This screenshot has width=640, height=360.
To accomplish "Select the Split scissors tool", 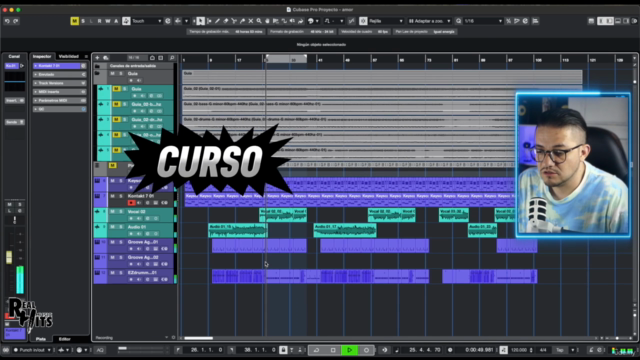I will [234, 21].
